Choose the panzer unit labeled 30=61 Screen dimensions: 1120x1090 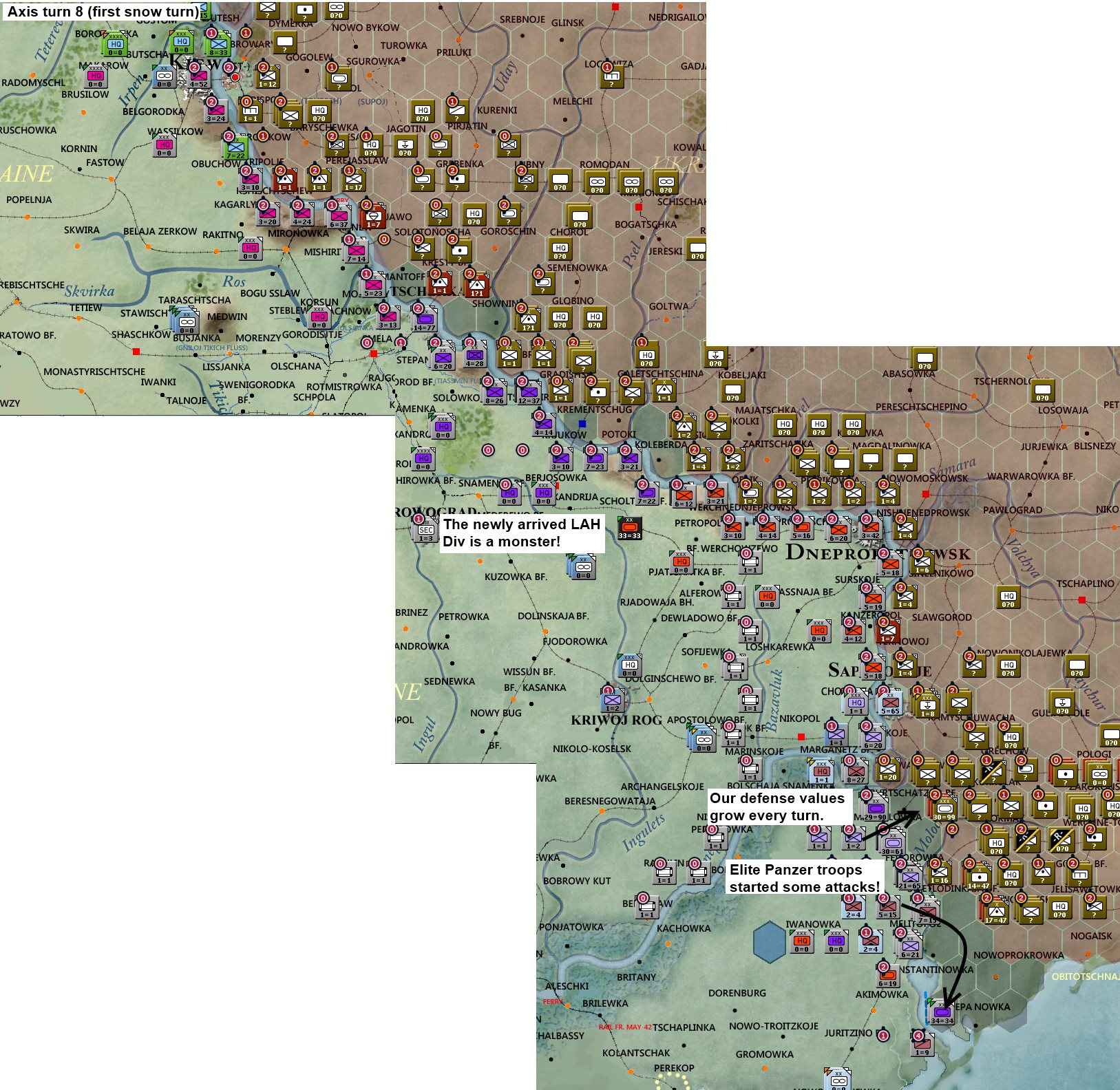click(893, 844)
